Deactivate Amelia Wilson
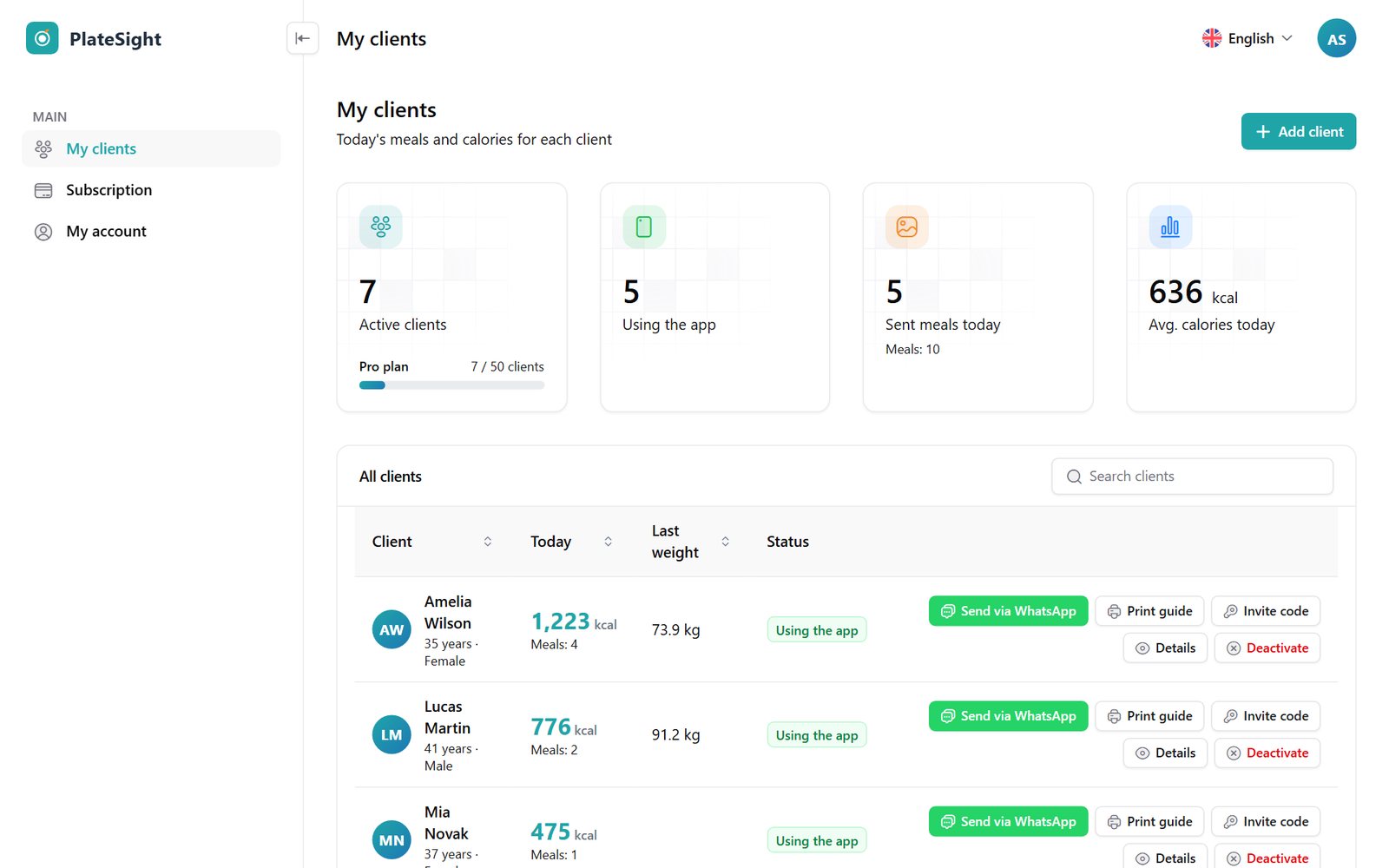The image size is (1389, 868). [1267, 648]
